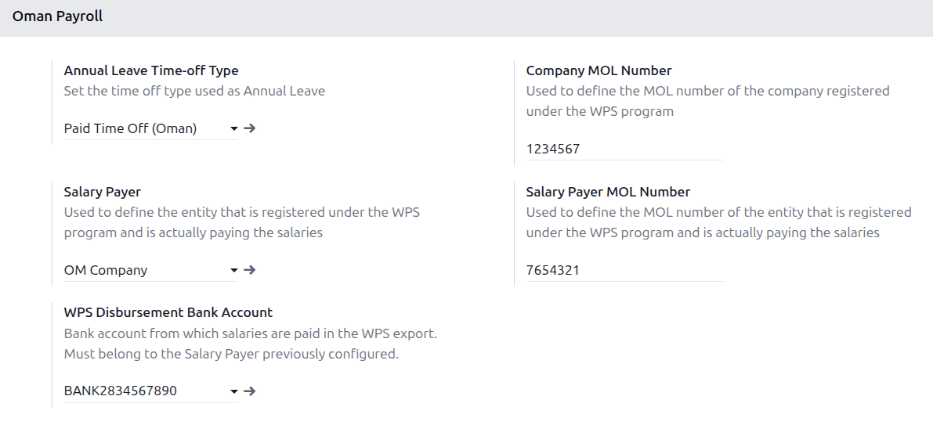Open external link arrow for Paid Time Off (Oman)
Image resolution: width=933 pixels, height=425 pixels.
(x=249, y=128)
